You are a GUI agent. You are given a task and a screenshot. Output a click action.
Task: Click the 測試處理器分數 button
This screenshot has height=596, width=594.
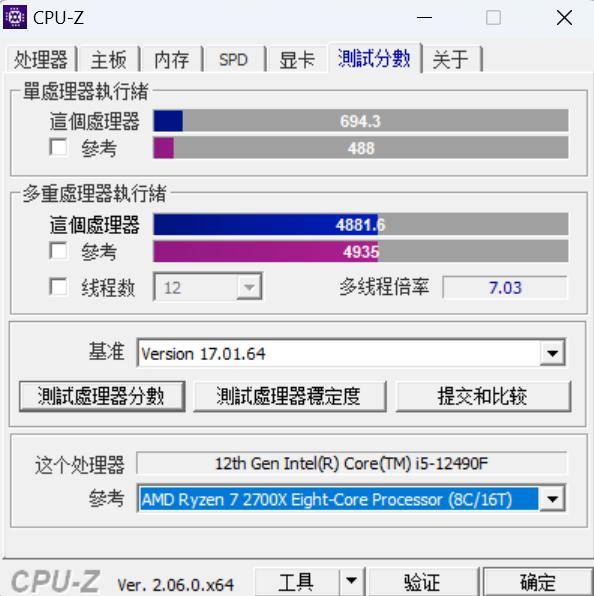click(x=102, y=396)
